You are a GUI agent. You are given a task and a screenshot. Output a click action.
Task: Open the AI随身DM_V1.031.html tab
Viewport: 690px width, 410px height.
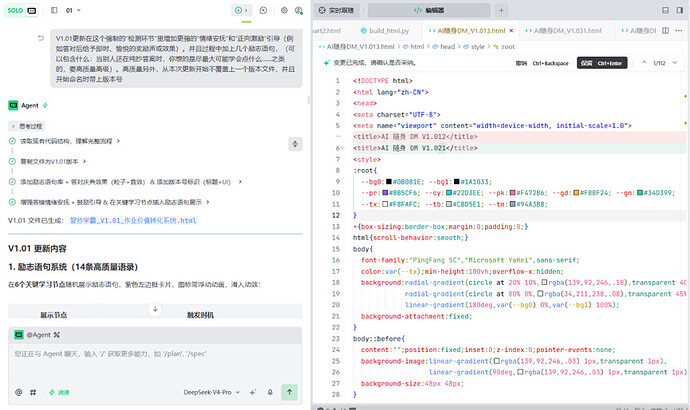tap(563, 30)
